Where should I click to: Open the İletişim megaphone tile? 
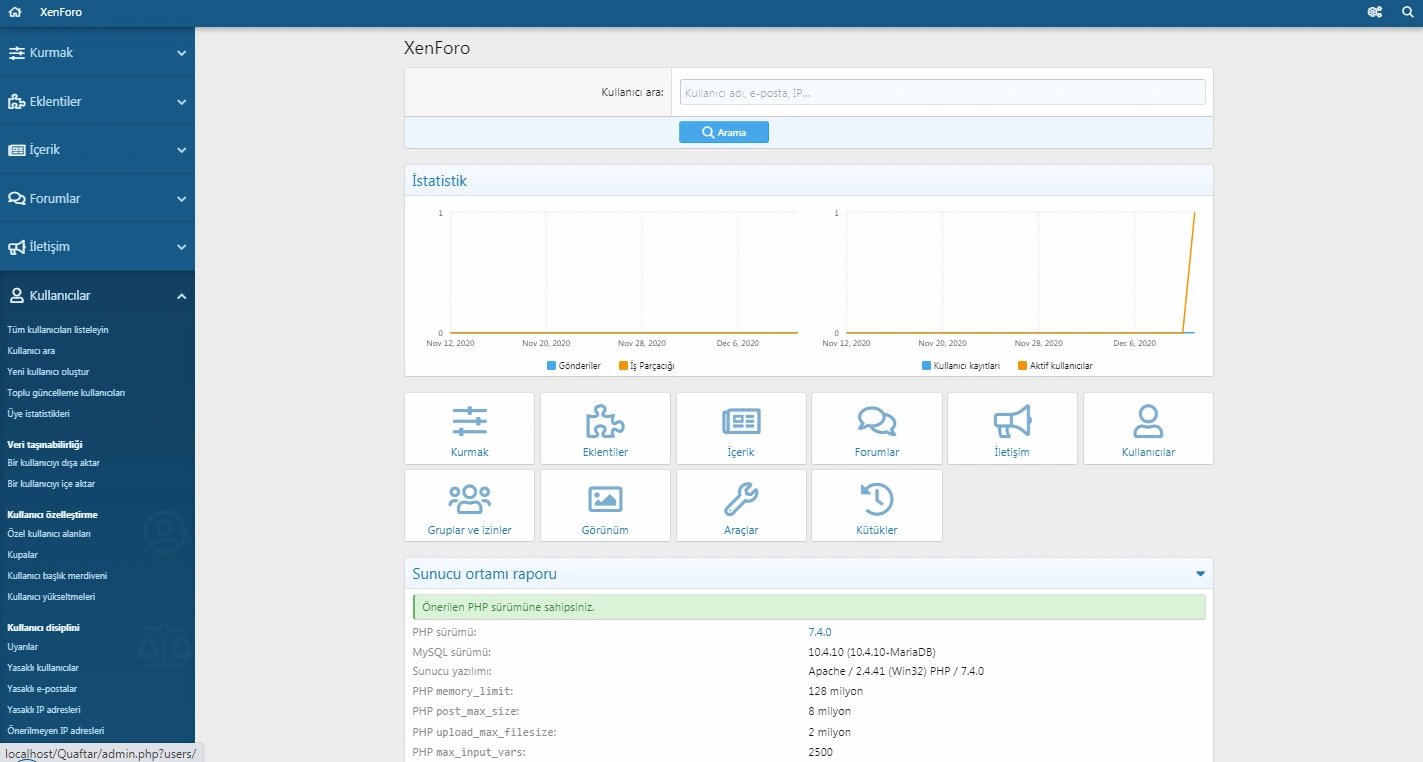[x=1012, y=428]
